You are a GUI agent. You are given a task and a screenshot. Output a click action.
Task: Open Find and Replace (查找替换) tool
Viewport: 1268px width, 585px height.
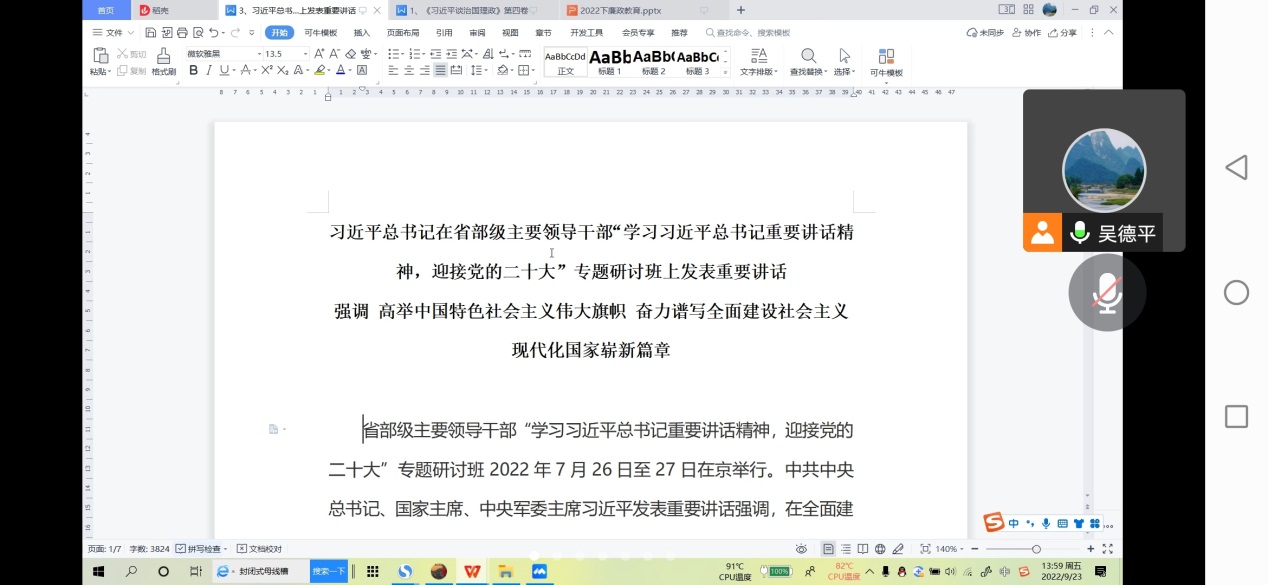point(808,61)
